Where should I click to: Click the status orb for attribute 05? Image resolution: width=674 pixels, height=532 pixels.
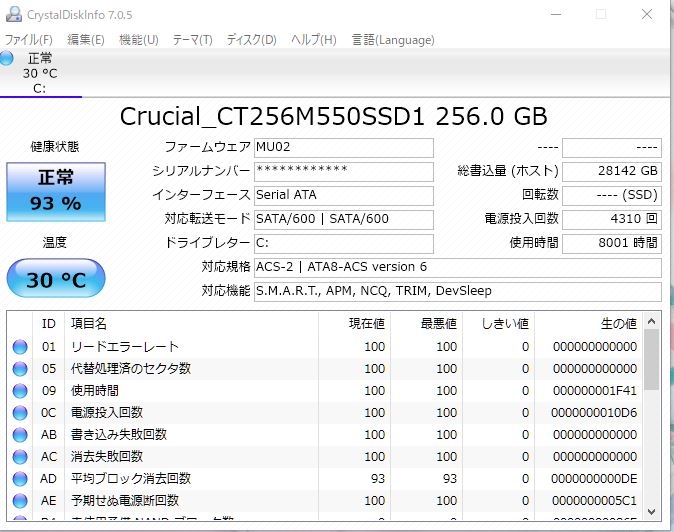pyautogui.click(x=20, y=369)
